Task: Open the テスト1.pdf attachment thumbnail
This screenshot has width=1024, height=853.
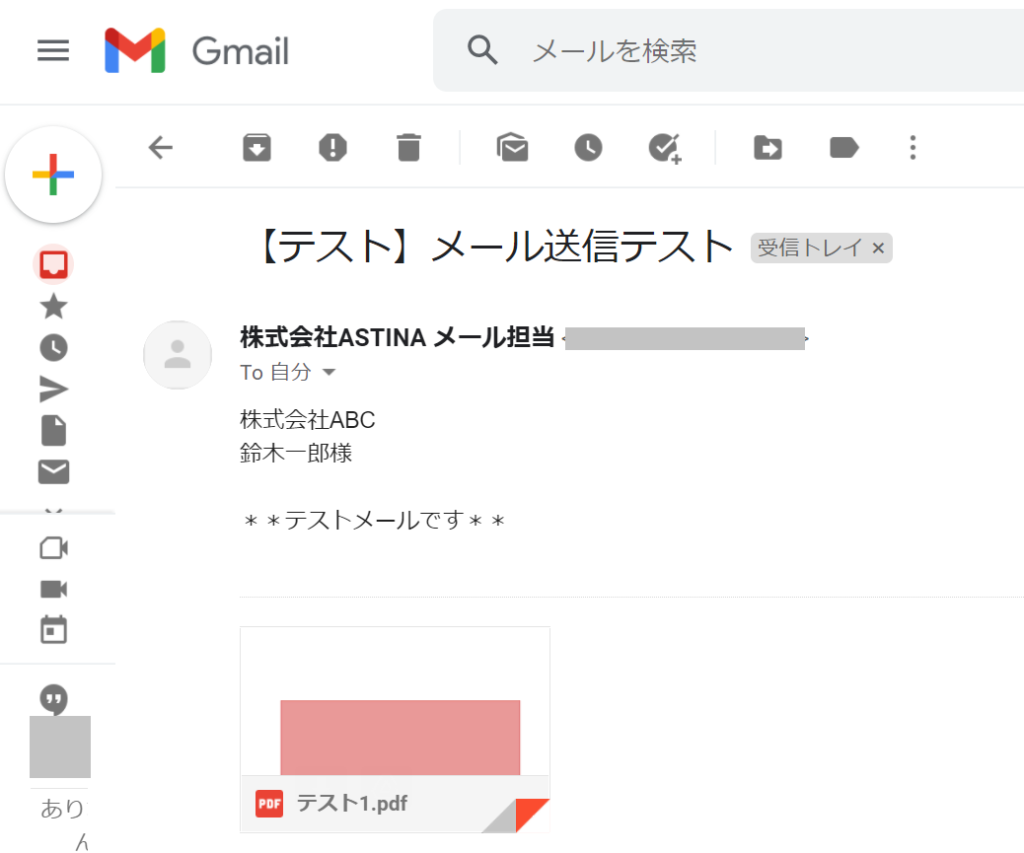Action: [x=395, y=730]
